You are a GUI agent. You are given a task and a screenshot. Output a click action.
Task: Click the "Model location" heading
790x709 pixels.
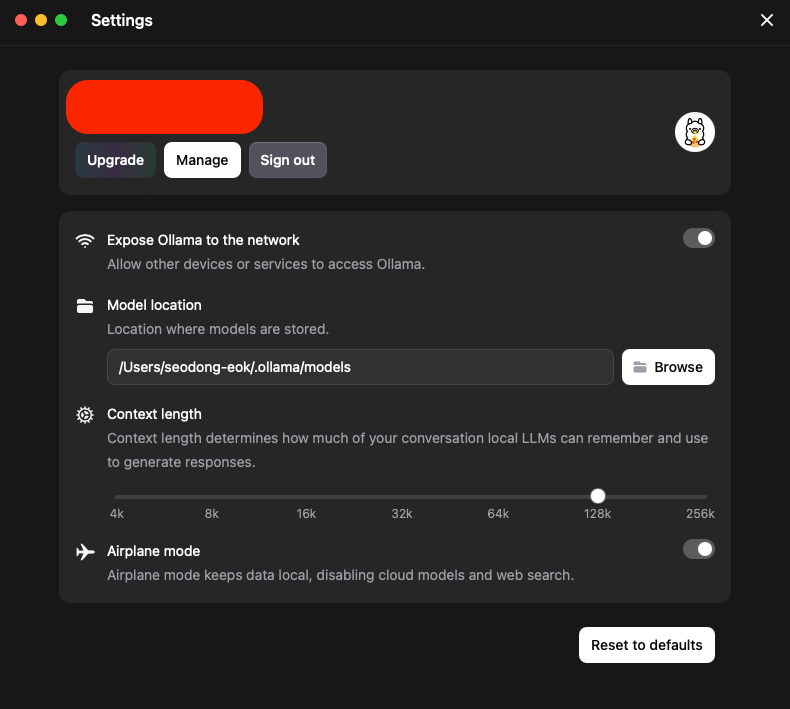[x=154, y=305]
